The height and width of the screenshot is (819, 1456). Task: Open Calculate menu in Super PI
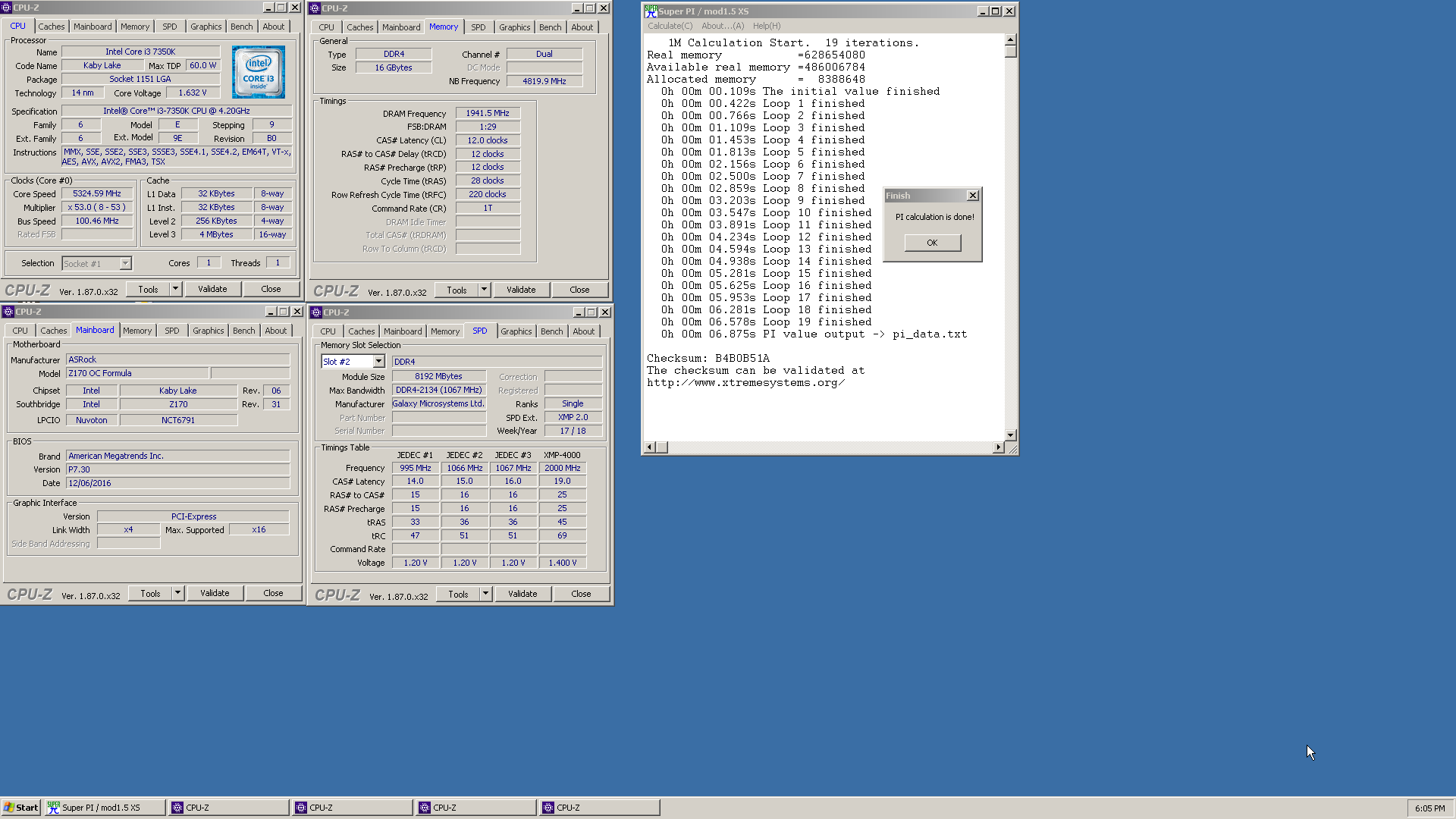pyautogui.click(x=670, y=26)
